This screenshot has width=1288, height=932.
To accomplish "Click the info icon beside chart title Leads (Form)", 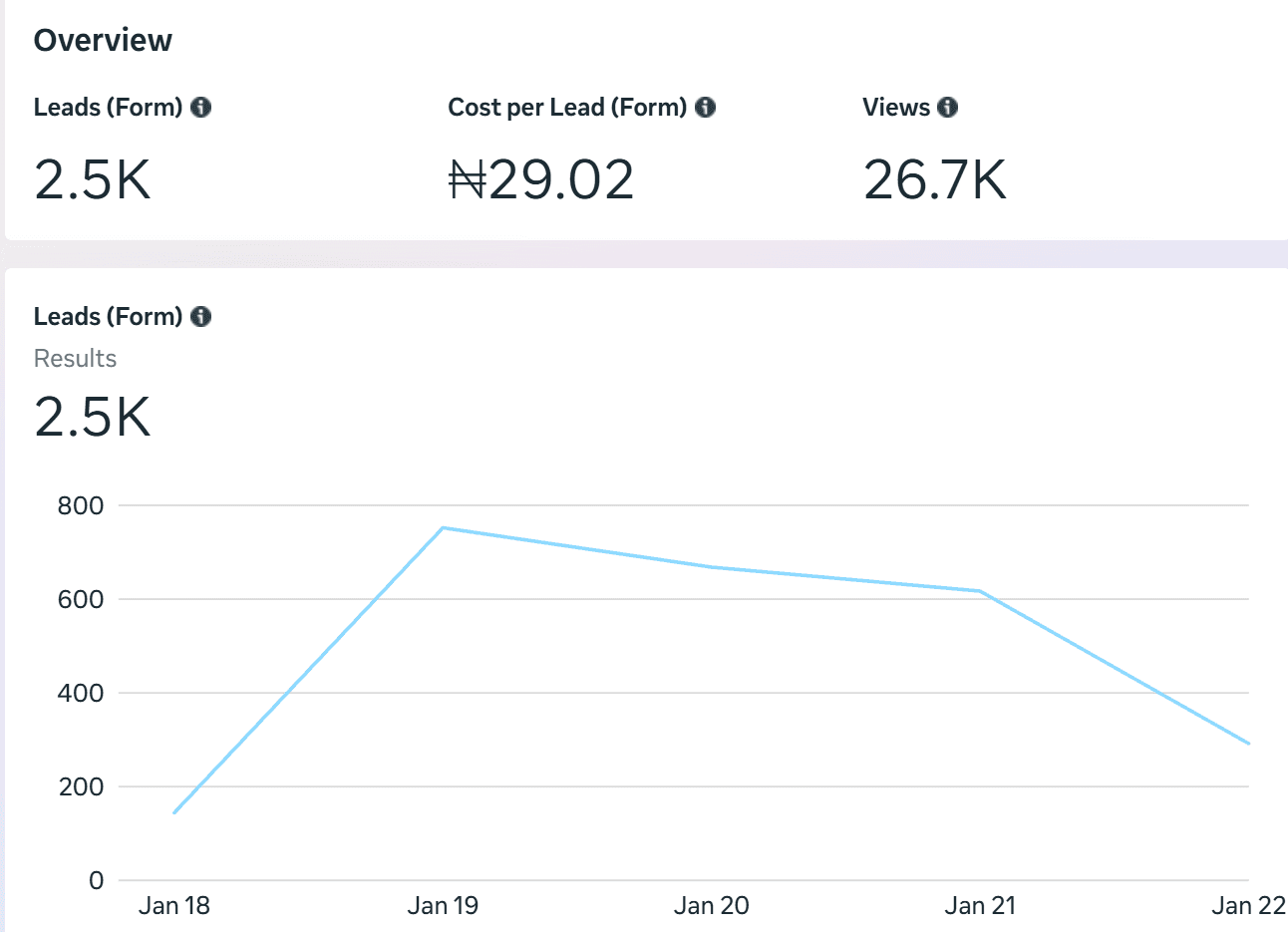I will [201, 316].
